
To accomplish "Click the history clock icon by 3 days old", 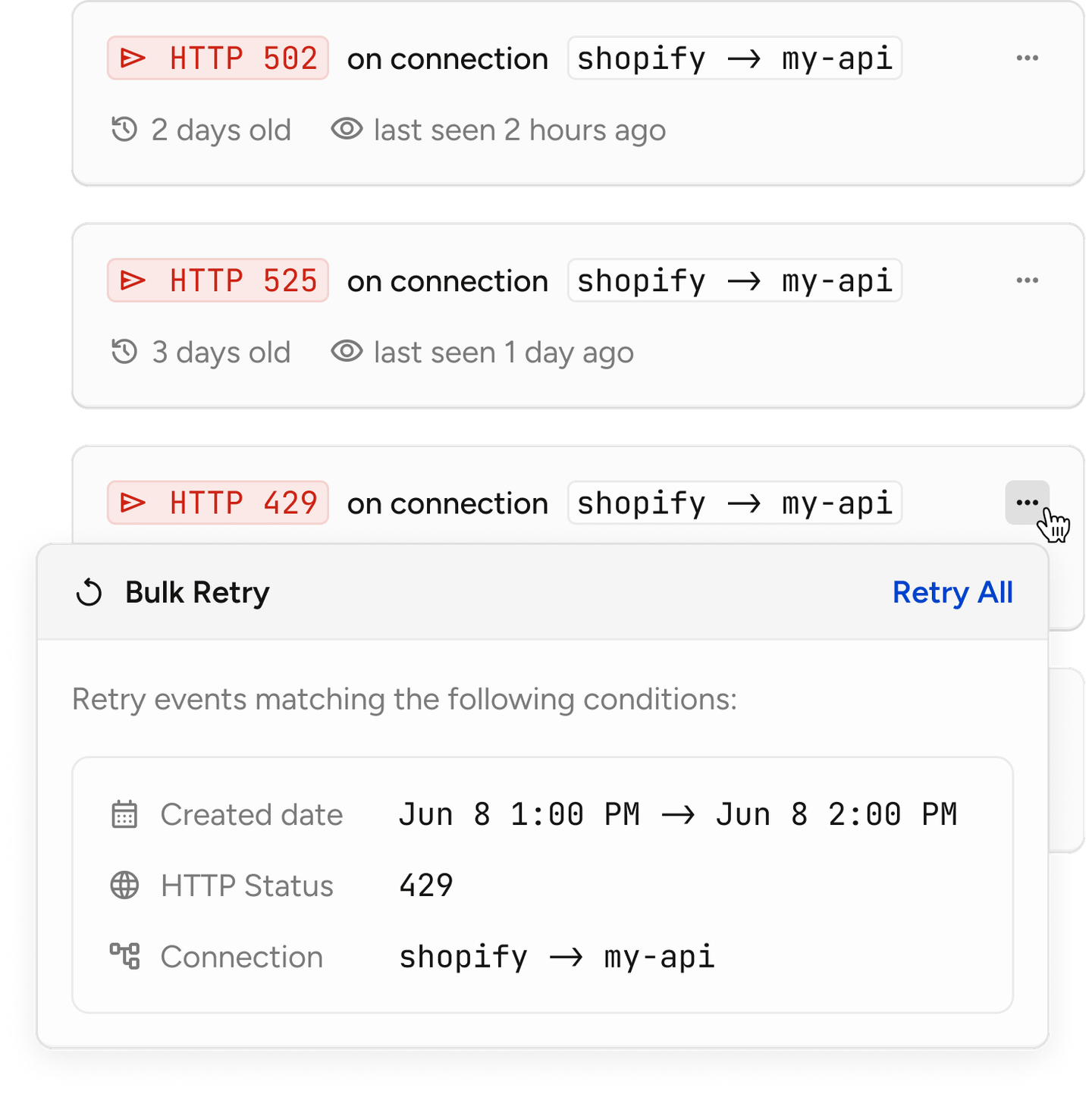I will pyautogui.click(x=124, y=352).
